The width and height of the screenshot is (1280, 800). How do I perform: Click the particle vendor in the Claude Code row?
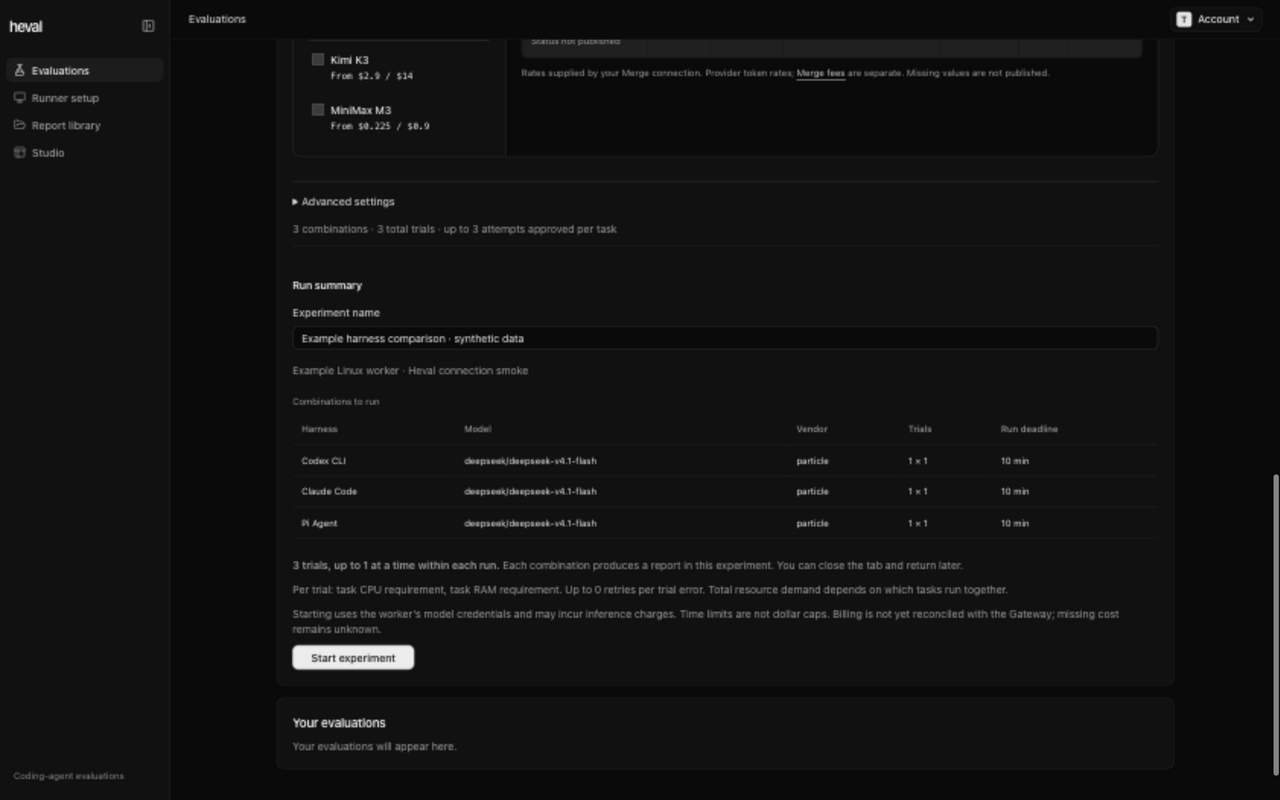pyautogui.click(x=813, y=492)
